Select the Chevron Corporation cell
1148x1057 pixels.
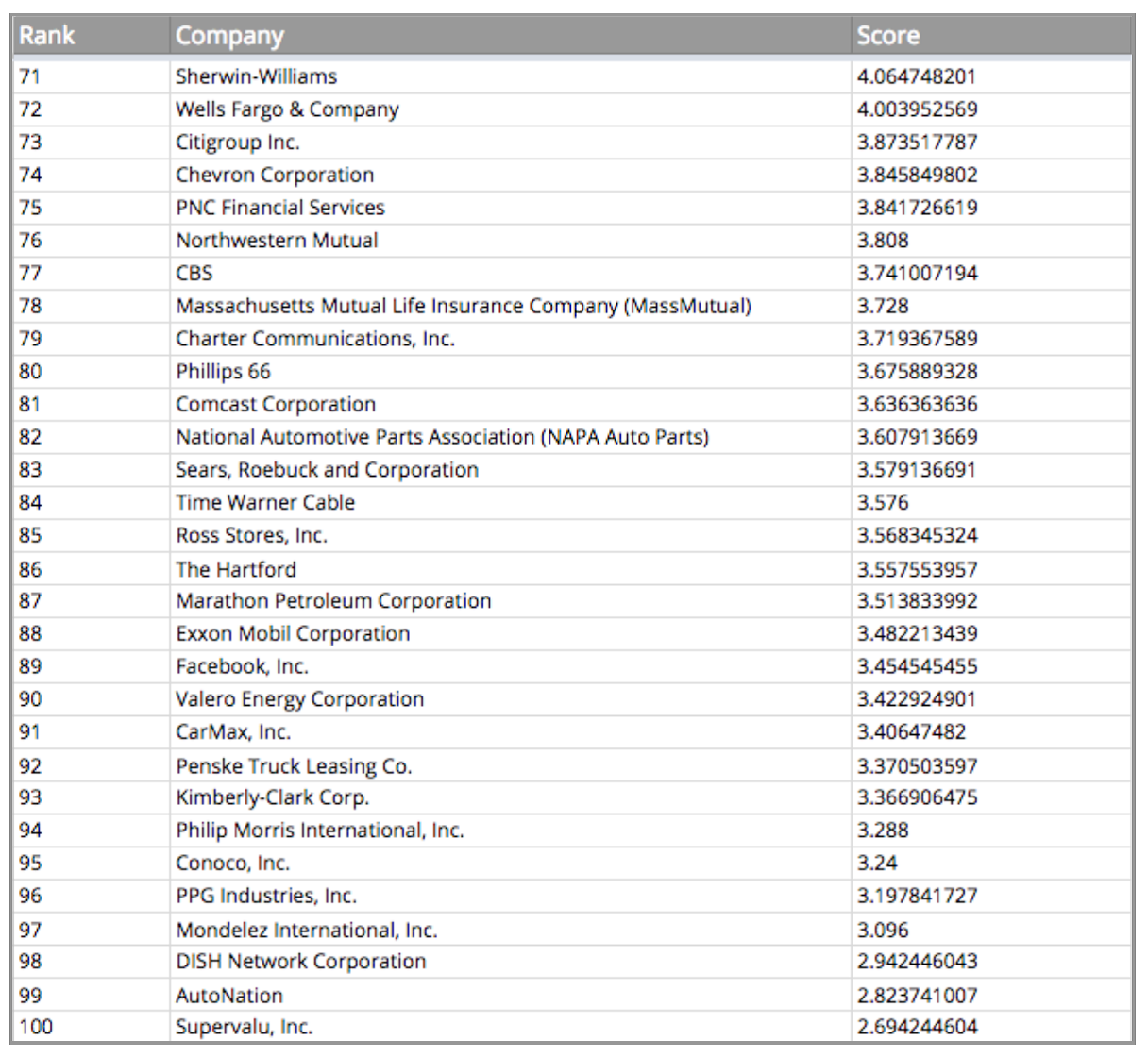click(511, 175)
